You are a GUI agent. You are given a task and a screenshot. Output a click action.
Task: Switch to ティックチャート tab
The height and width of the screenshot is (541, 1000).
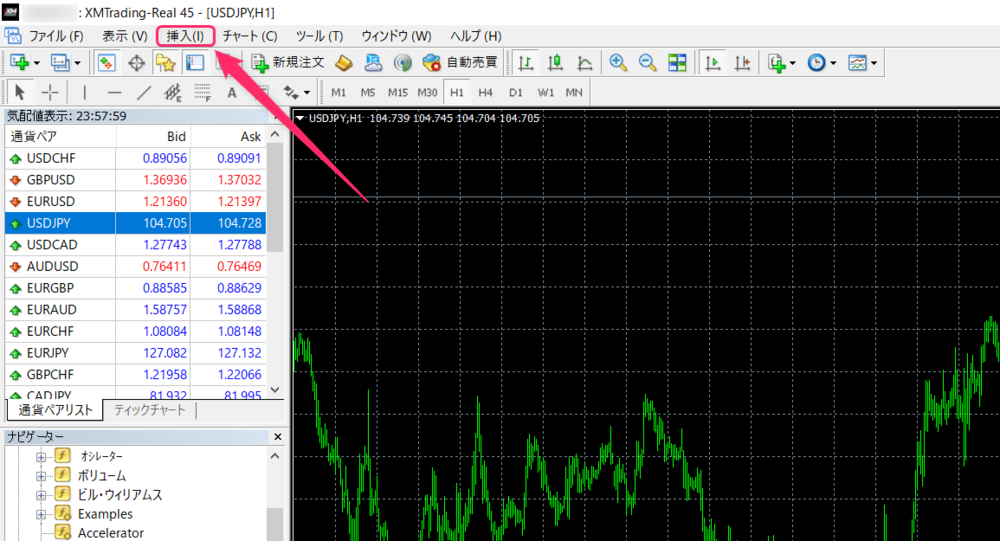(x=149, y=410)
